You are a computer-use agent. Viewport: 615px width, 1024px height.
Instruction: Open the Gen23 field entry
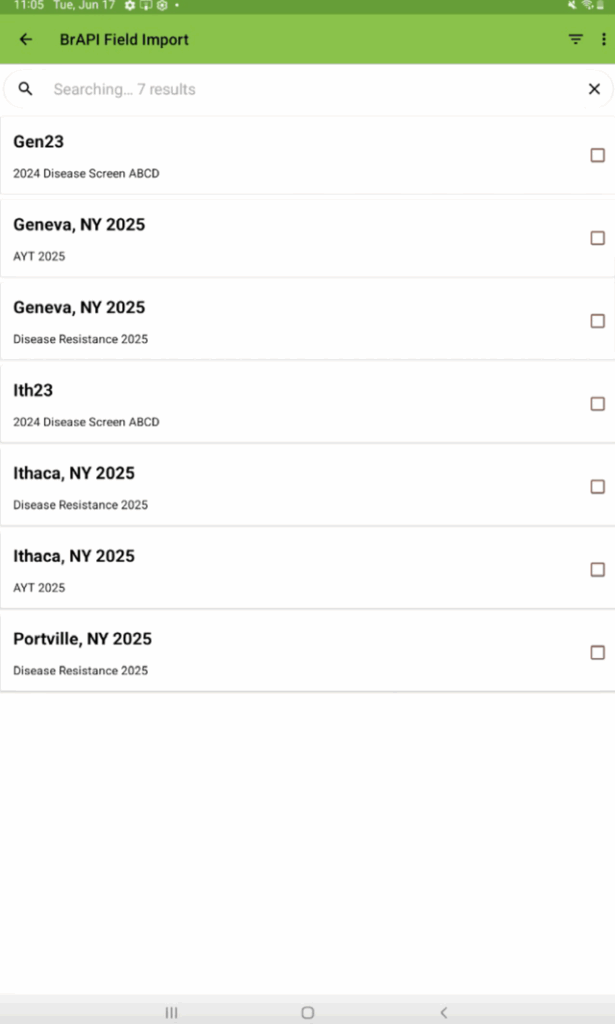[x=280, y=156]
